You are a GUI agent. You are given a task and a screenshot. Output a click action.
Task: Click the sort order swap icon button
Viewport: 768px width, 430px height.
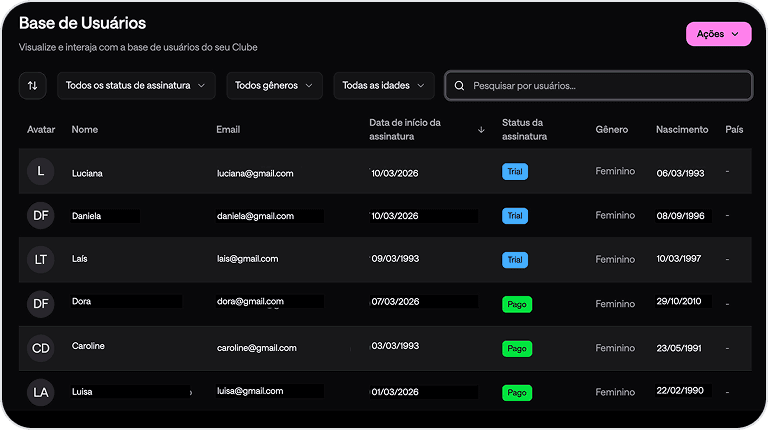32,86
